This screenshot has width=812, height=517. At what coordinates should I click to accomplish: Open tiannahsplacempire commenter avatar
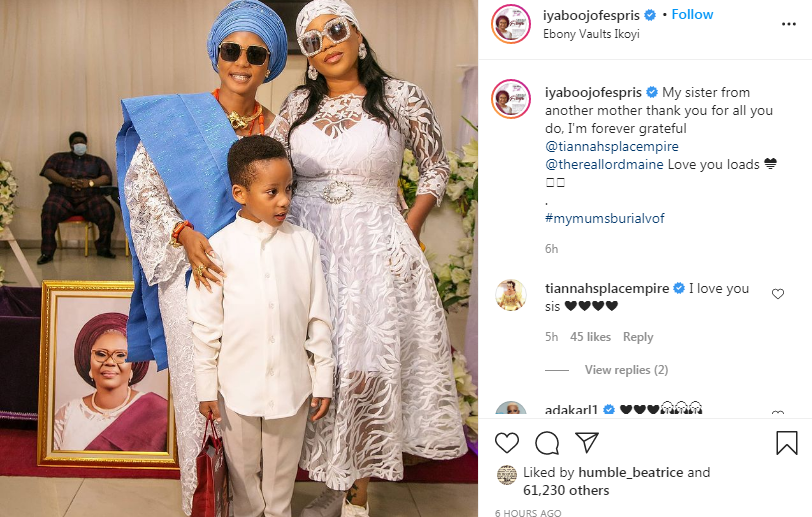(x=511, y=295)
